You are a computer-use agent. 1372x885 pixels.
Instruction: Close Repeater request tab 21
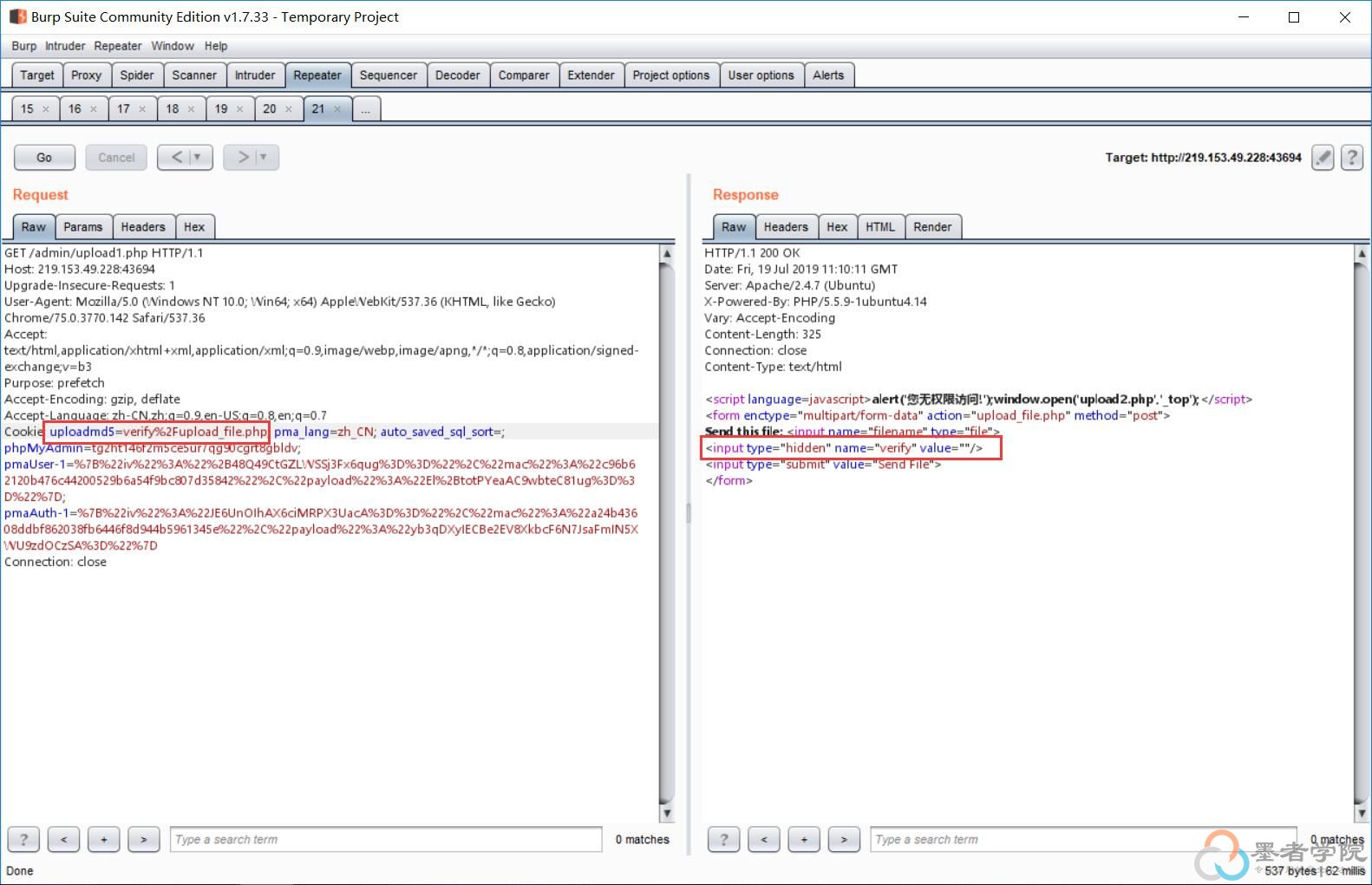coord(337,109)
